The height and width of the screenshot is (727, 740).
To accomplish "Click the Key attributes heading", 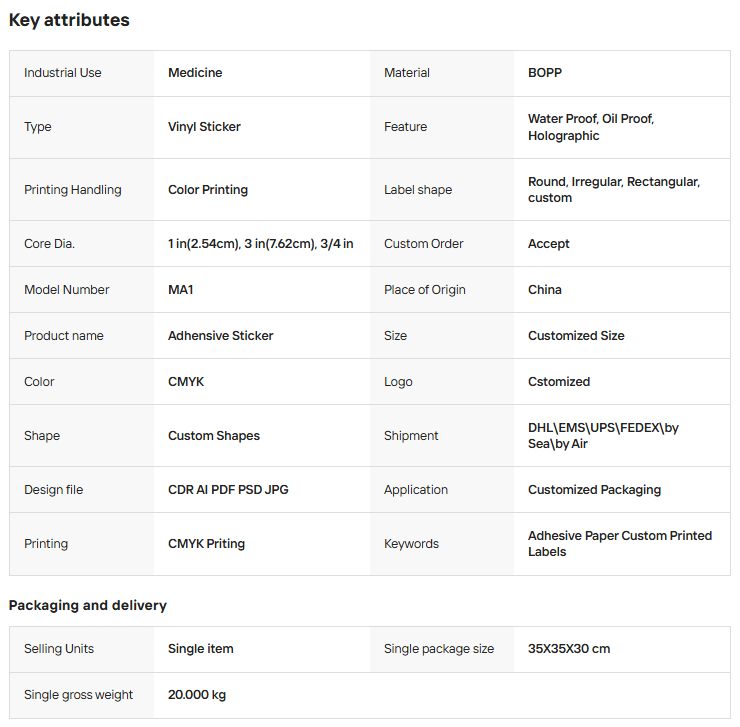I will (69, 20).
